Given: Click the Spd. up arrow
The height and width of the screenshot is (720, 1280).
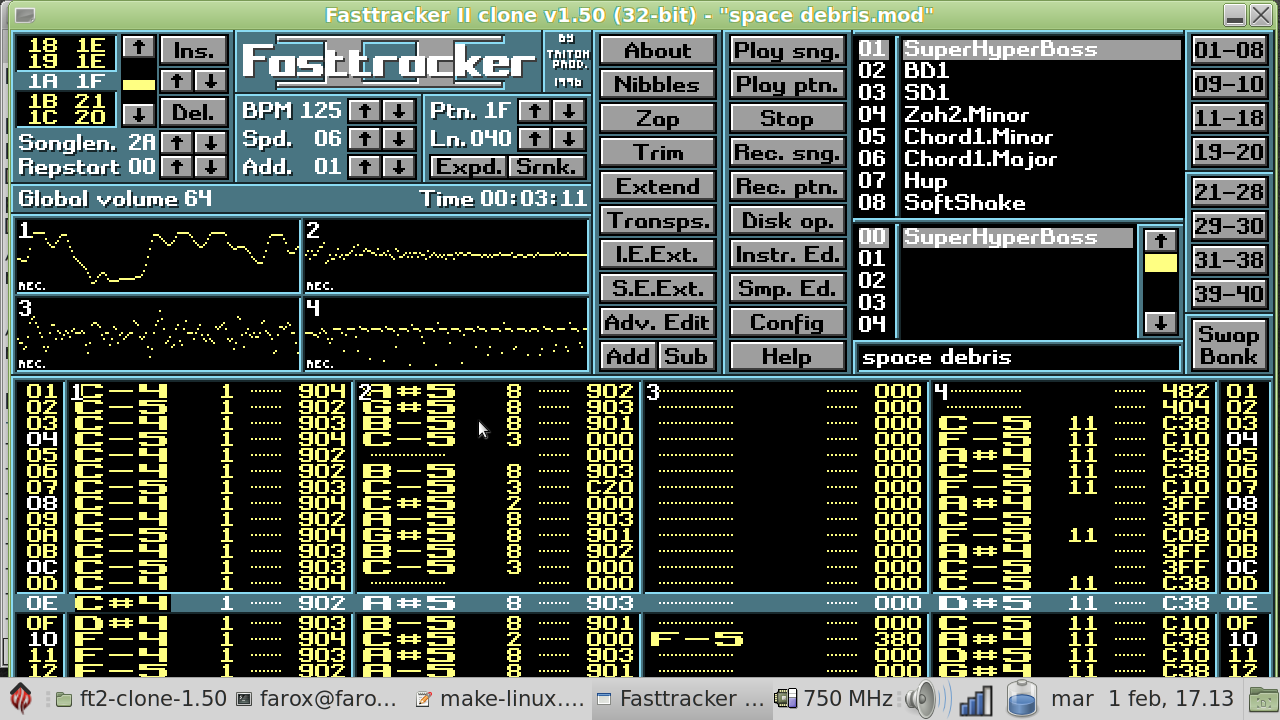Looking at the screenshot, I should [x=366, y=138].
